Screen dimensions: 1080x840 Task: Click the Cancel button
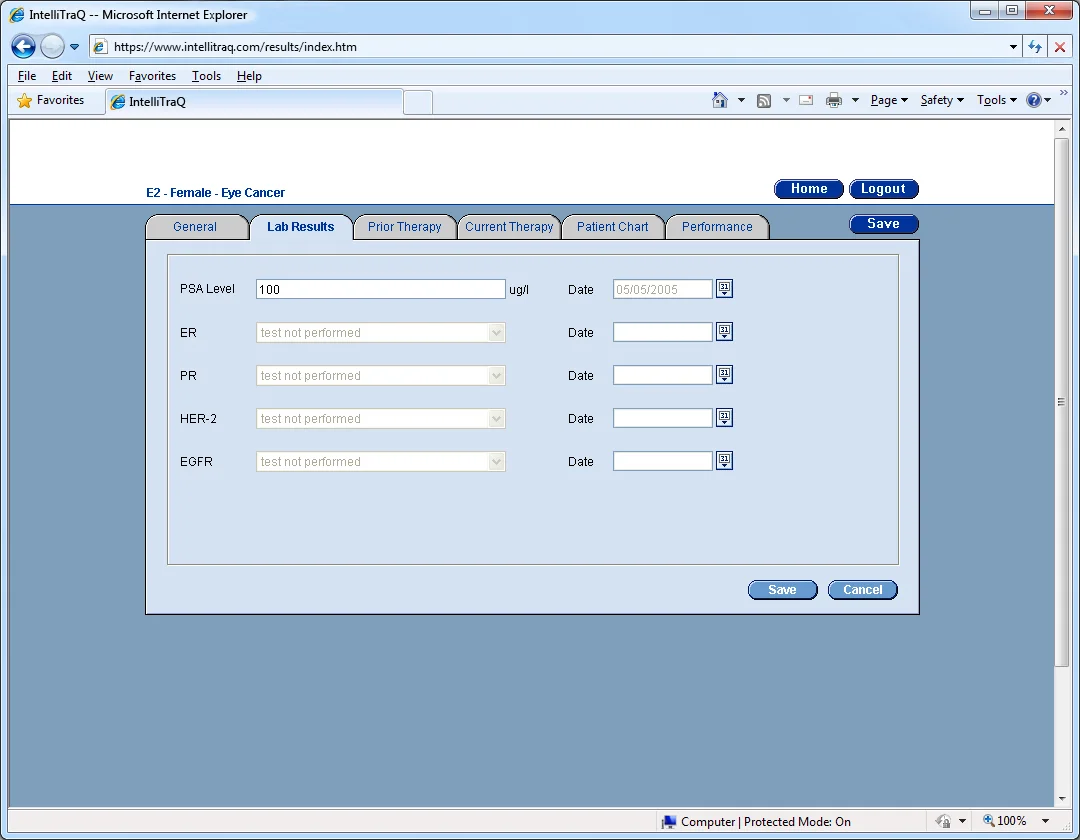(862, 590)
